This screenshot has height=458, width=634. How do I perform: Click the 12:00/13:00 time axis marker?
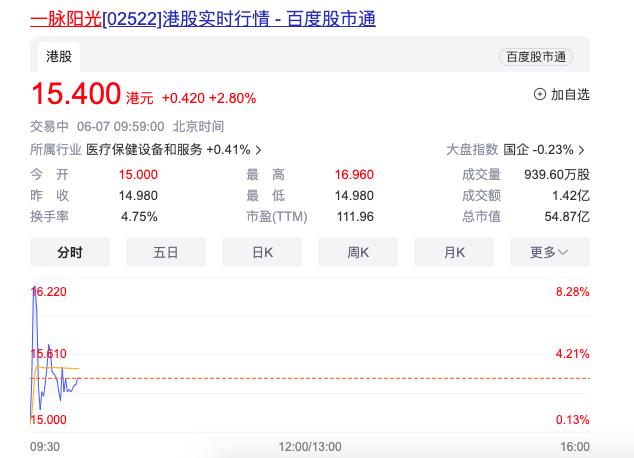(x=309, y=446)
